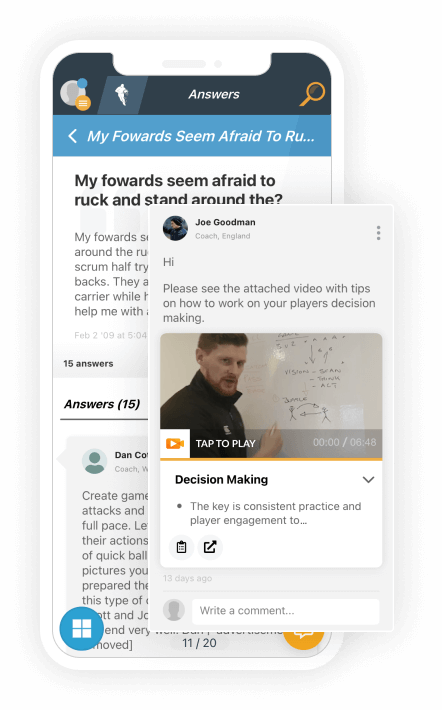Click the video progress bar under thumbnail

tap(271, 459)
